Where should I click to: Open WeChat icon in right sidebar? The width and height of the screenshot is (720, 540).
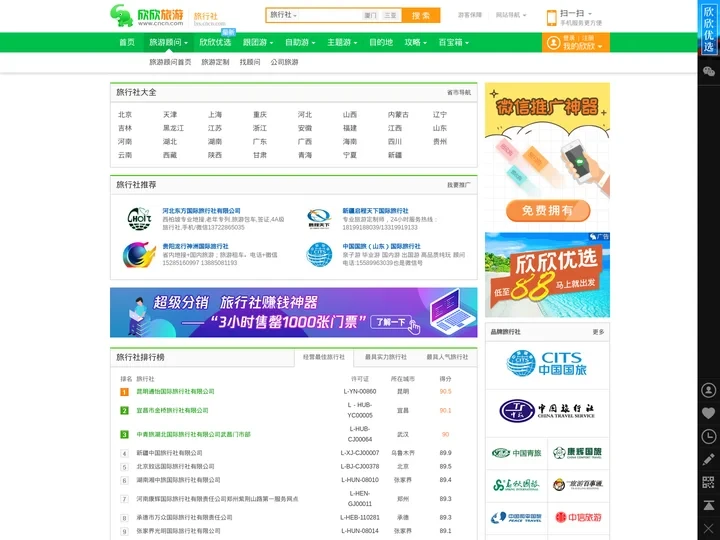709,71
